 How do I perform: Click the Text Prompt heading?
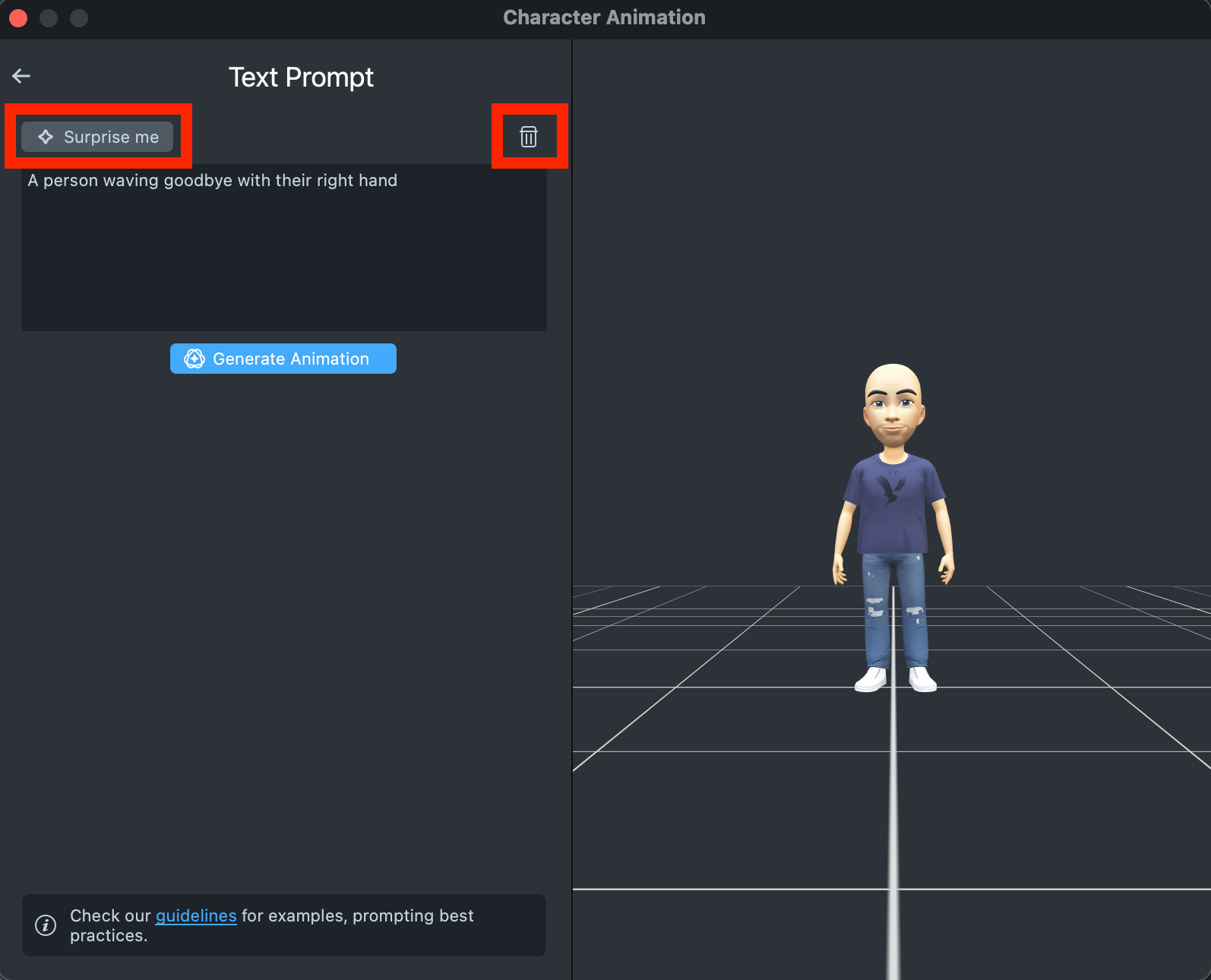[x=301, y=77]
